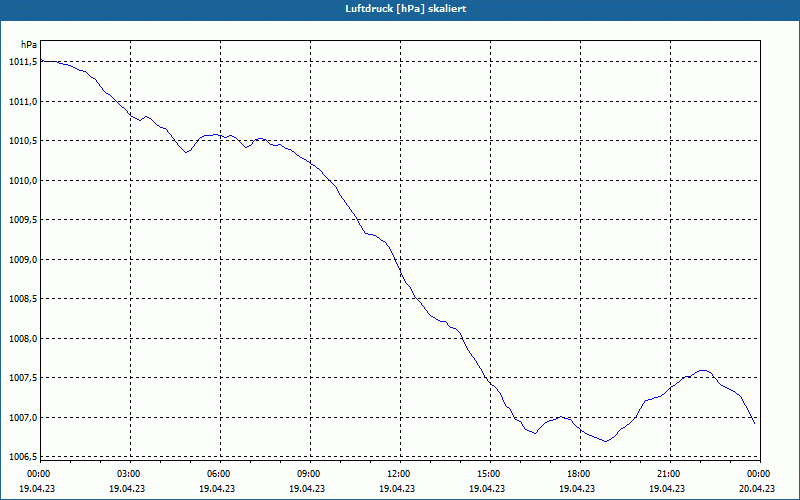Select the 1007,0 y-axis value

(x=23, y=418)
